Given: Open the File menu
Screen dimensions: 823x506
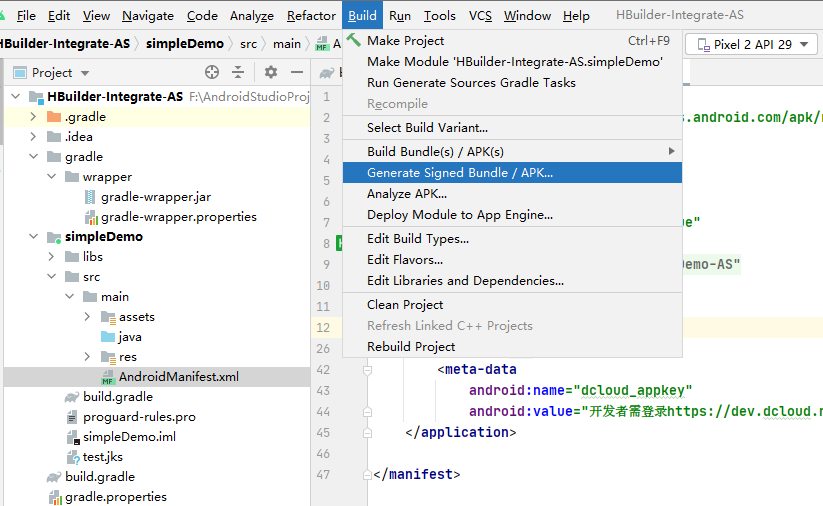Looking at the screenshot, I should point(26,16).
